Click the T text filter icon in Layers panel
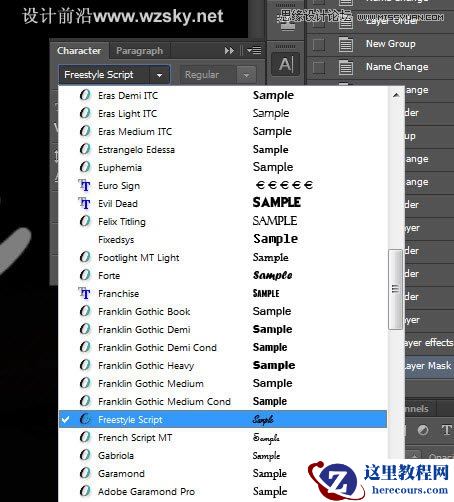The height and width of the screenshot is (502, 454). [x=446, y=430]
